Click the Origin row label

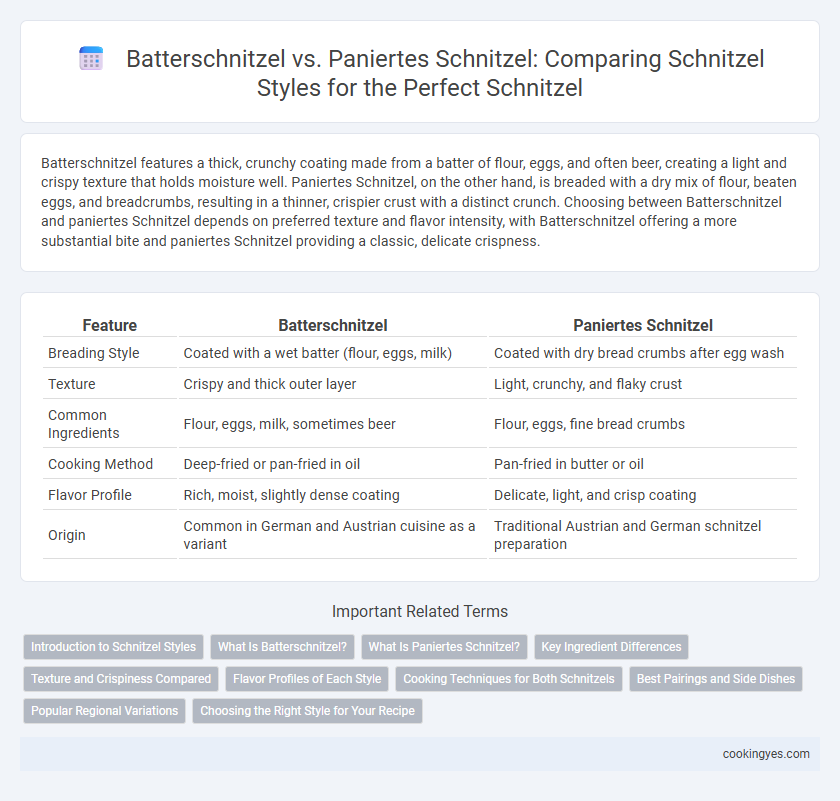[x=66, y=535]
